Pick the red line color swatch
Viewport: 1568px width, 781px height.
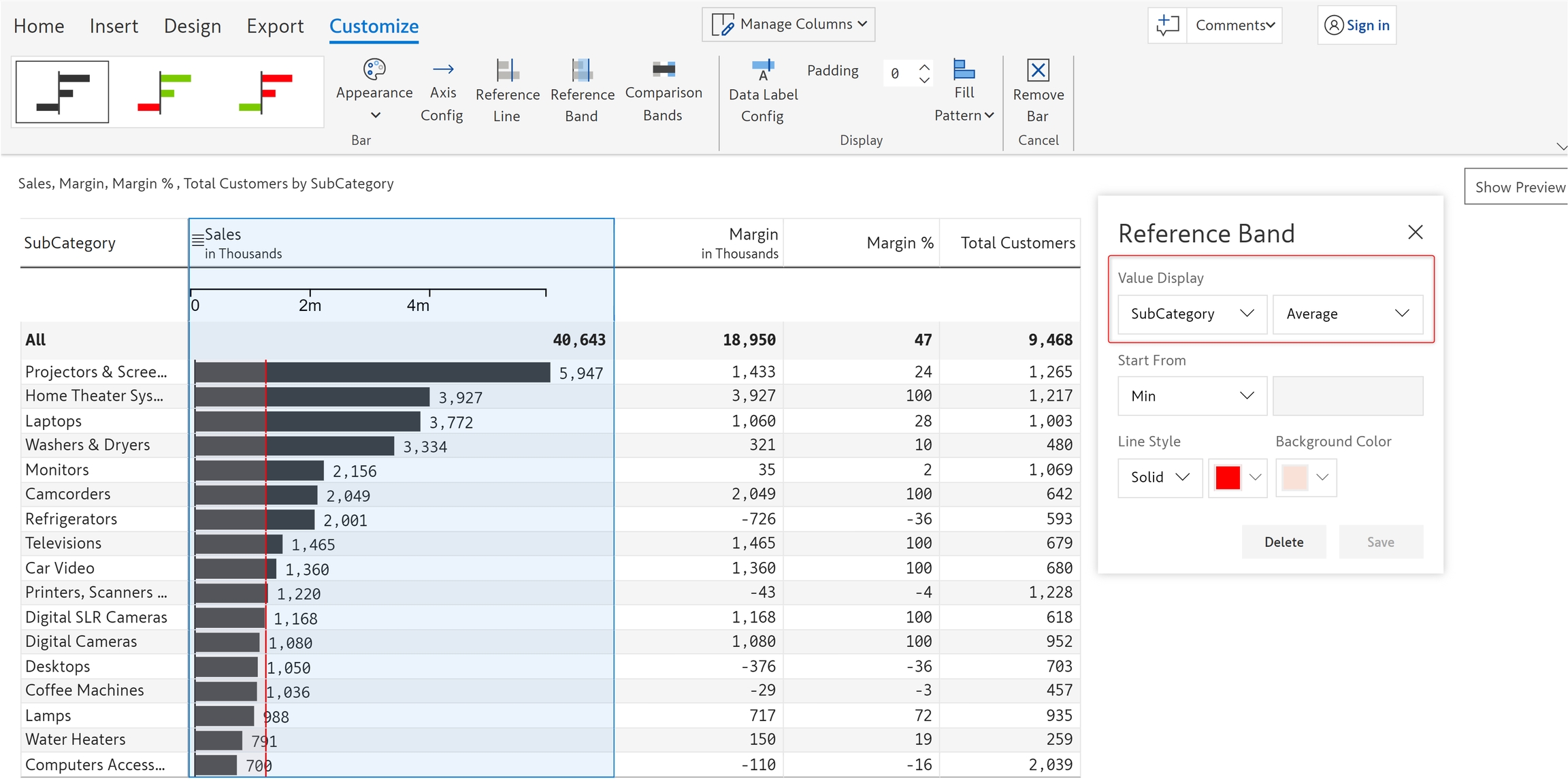[1227, 478]
